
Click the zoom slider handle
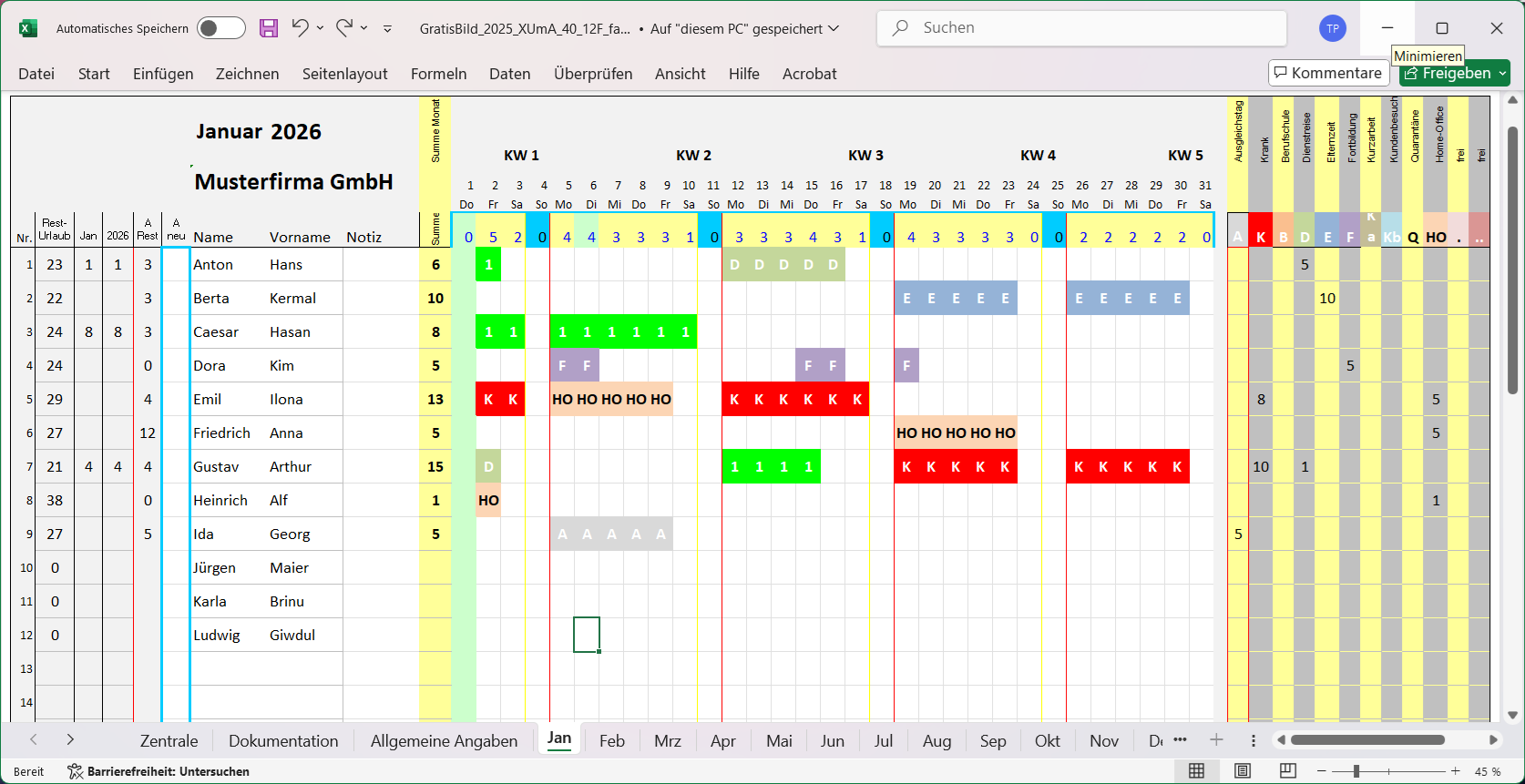[x=1356, y=771]
